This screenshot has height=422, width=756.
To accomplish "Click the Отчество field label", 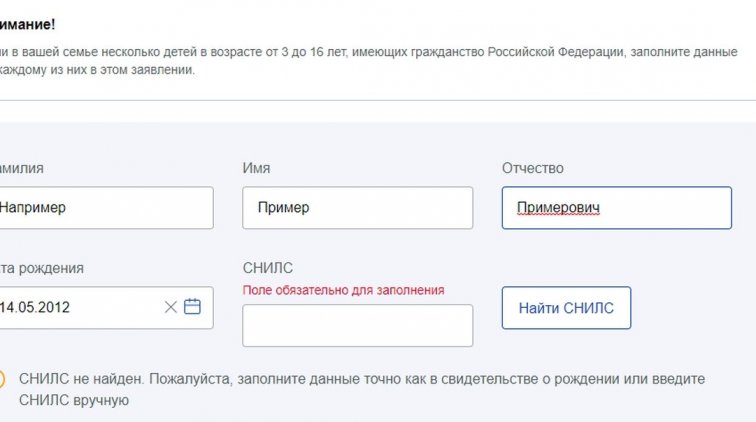I will [532, 169].
